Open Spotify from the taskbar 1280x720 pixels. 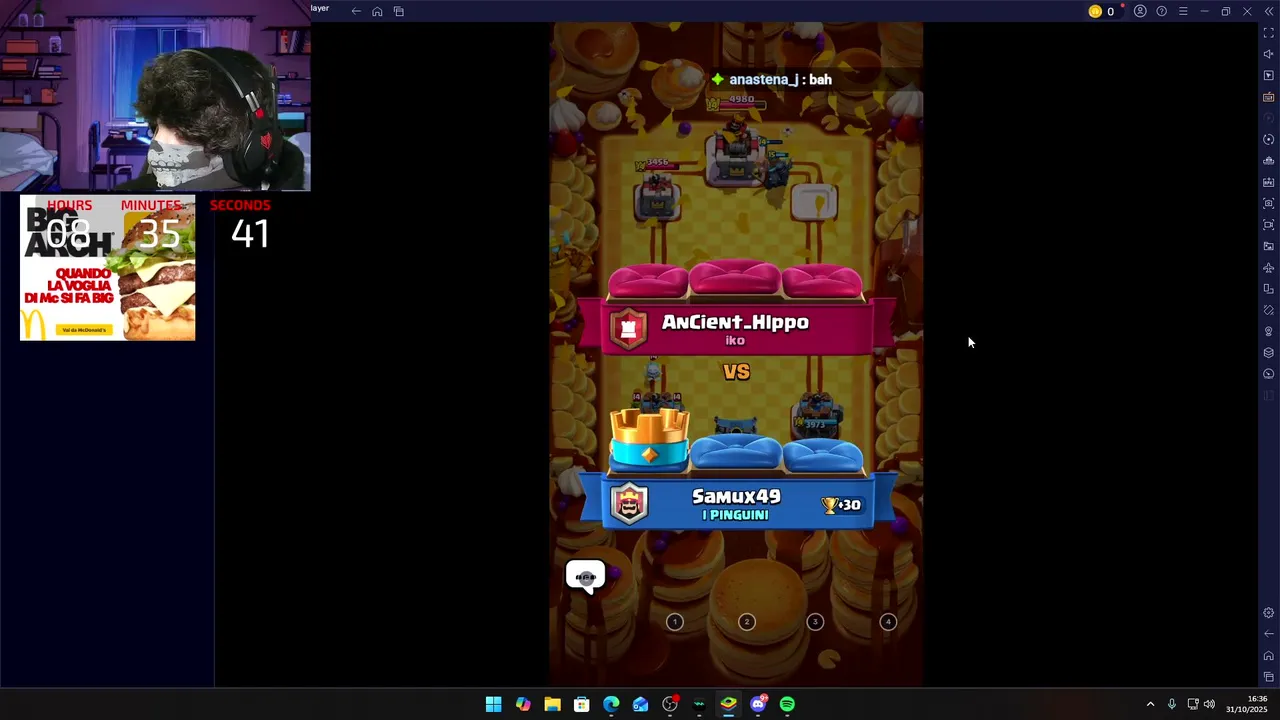click(787, 704)
